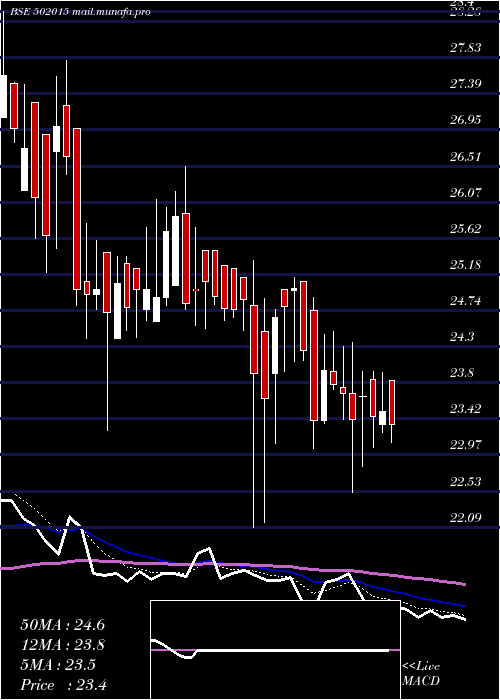The height and width of the screenshot is (700, 500).
Task: Click the 22.53 price axis label
Action: tap(465, 481)
